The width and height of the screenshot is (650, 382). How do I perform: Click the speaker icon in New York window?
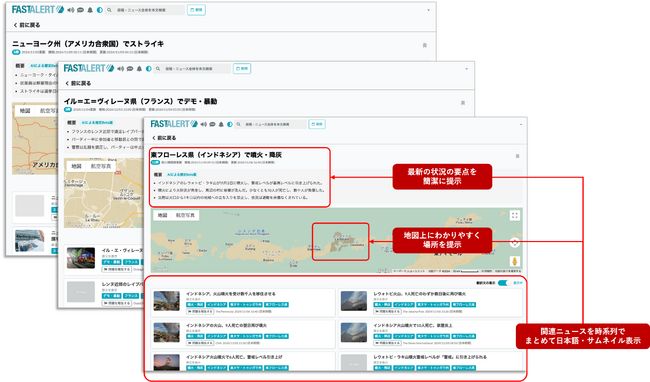(70, 10)
